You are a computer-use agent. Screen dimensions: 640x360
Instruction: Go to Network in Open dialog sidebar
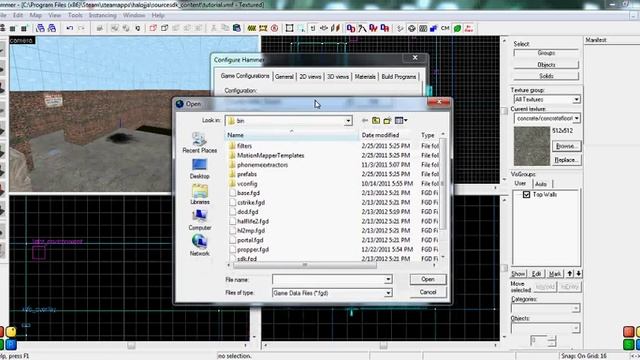[x=200, y=245]
